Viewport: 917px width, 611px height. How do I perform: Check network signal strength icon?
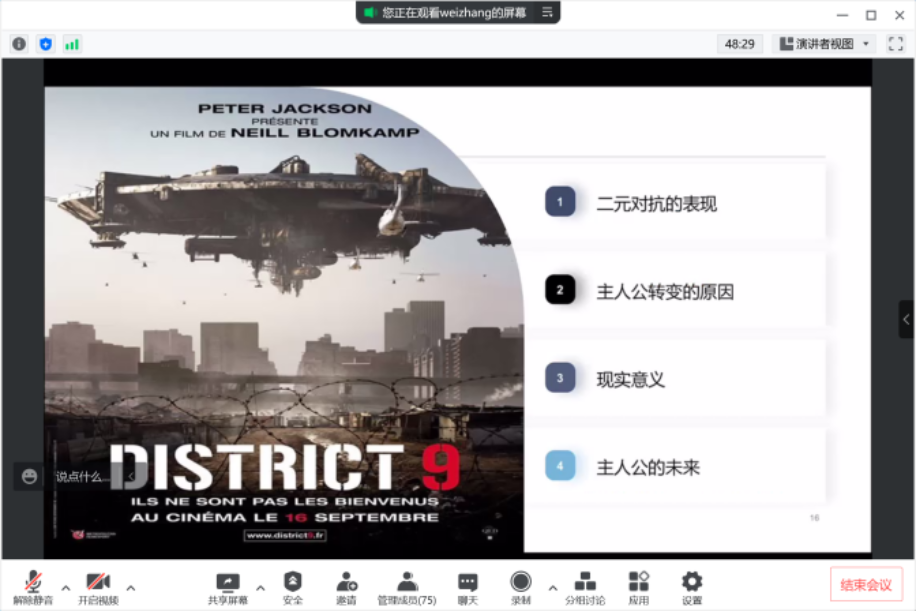click(x=72, y=44)
